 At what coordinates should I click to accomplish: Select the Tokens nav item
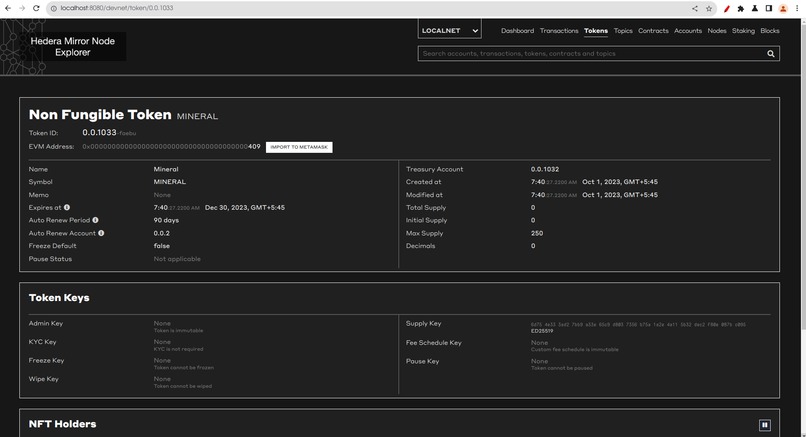click(x=596, y=31)
